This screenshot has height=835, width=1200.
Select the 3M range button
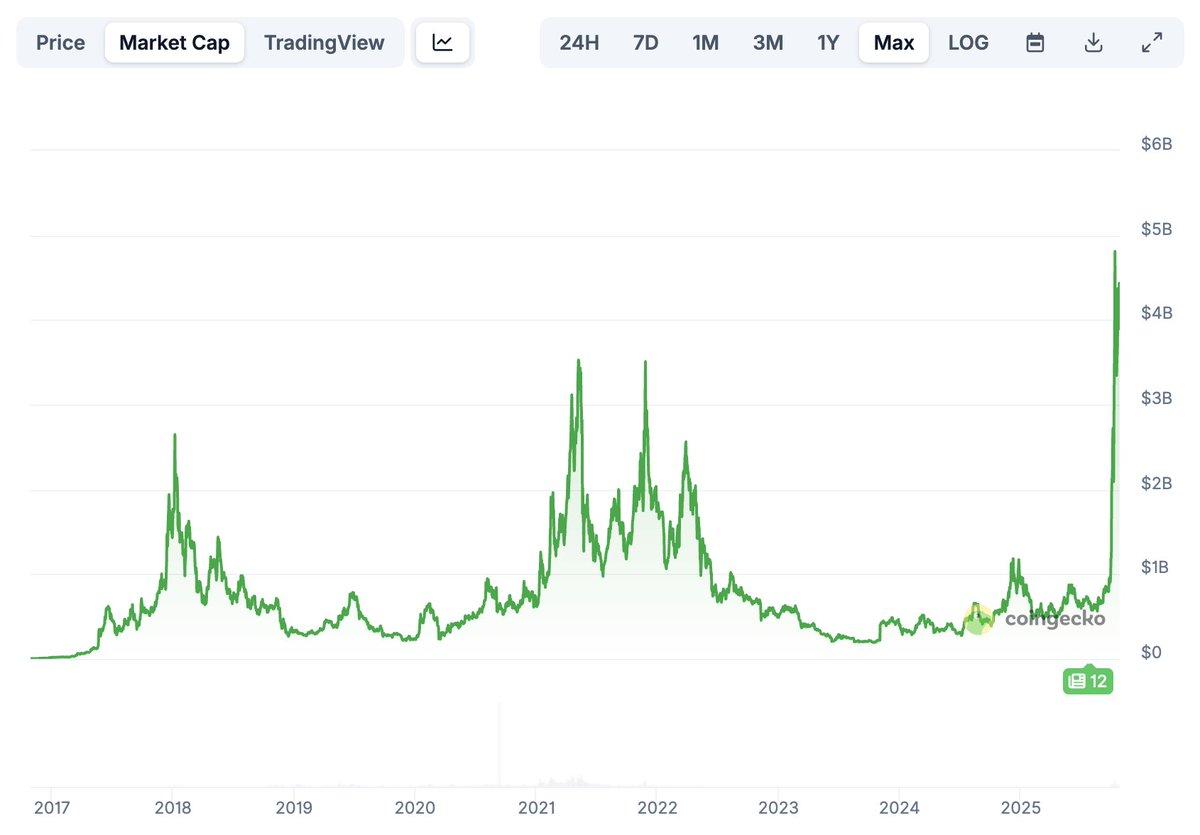click(767, 42)
